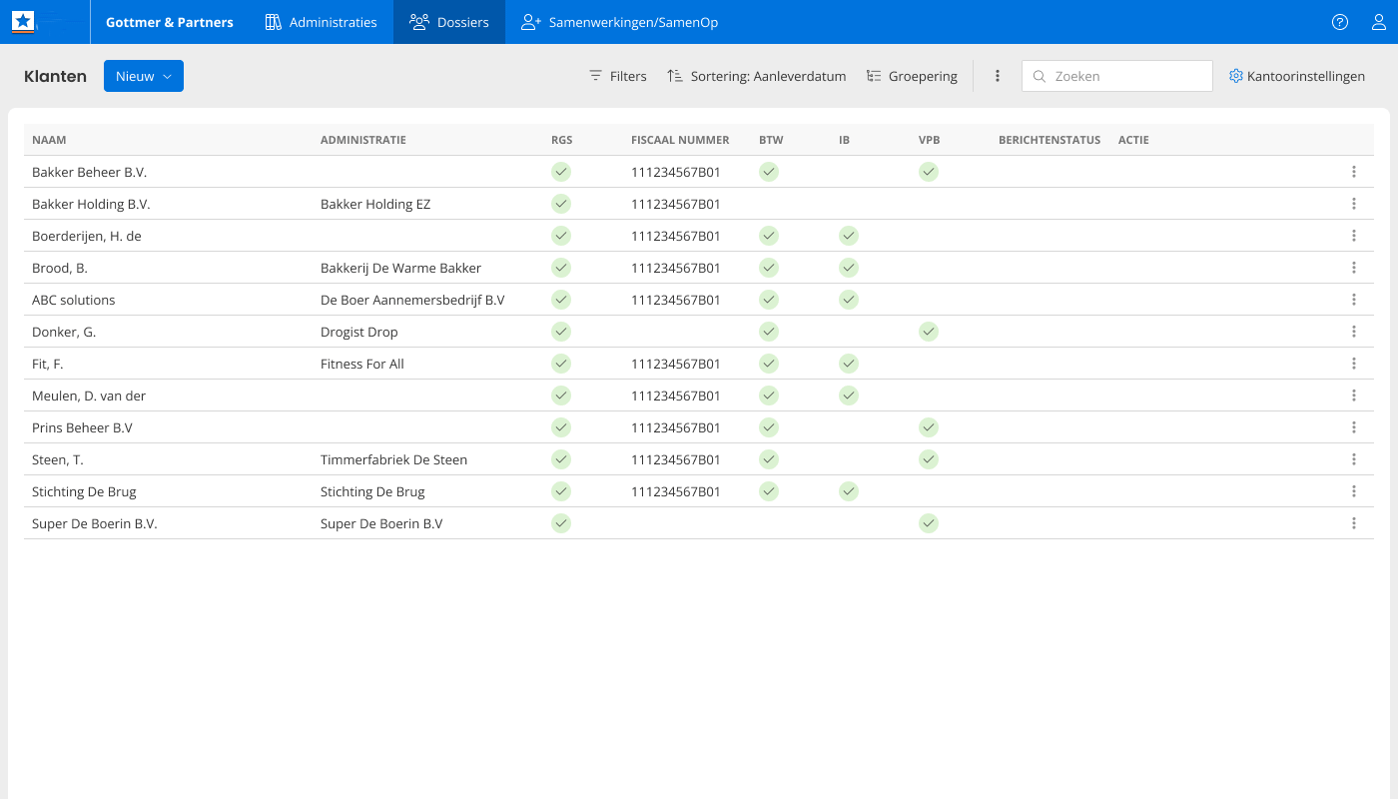
Task: Toggle the IB checkmark for Boerderijen, H. de
Action: pyautogui.click(x=848, y=235)
